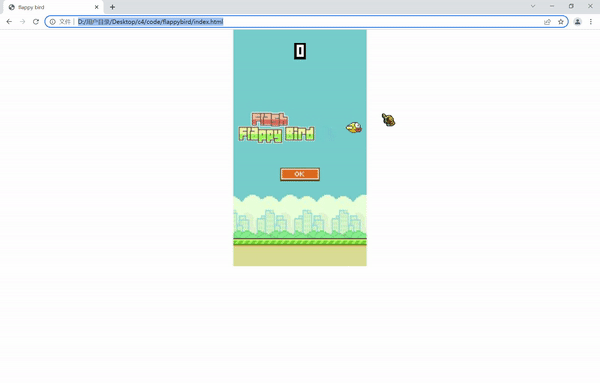Image resolution: width=600 pixels, height=383 pixels.
Task: Open the tab search dropdown
Action: 533,6
